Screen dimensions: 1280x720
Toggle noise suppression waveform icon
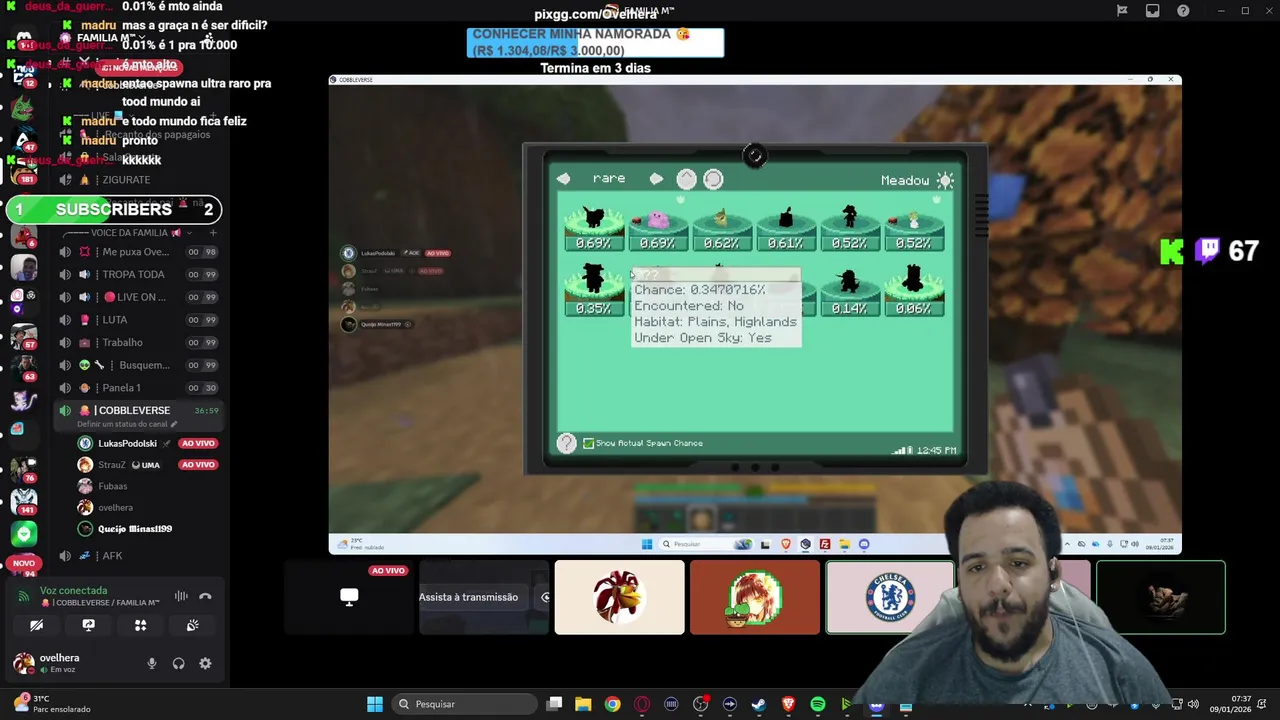[x=181, y=596]
